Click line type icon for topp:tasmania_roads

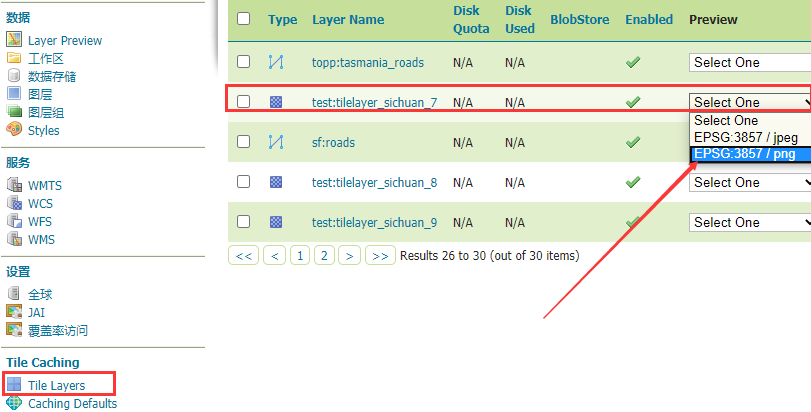coord(276,62)
